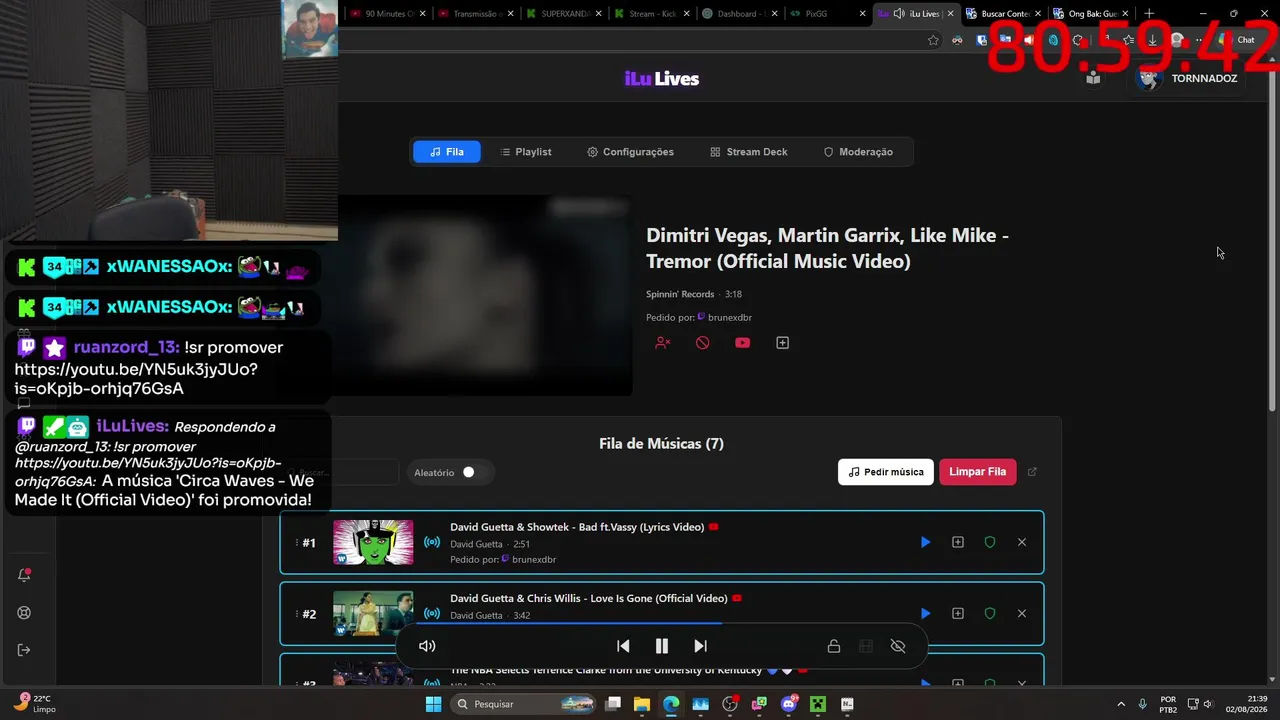Open File Explorer from the taskbar
This screenshot has width=1280, height=720.
[x=642, y=704]
